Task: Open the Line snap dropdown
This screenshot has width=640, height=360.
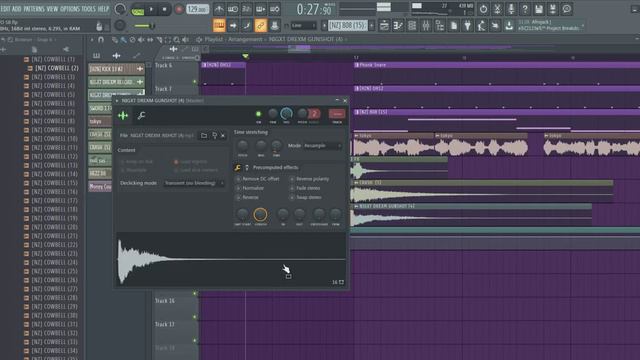Action: 303,25
